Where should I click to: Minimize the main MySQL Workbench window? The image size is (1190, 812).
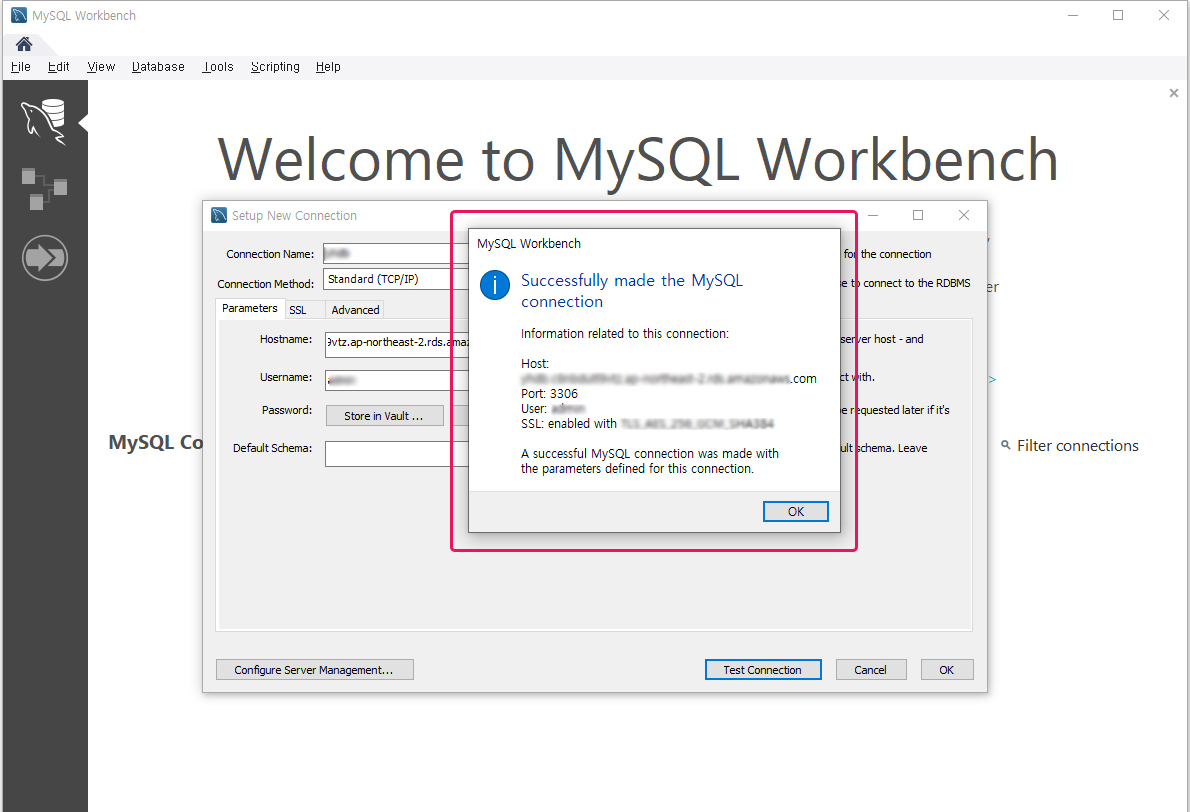1073,15
